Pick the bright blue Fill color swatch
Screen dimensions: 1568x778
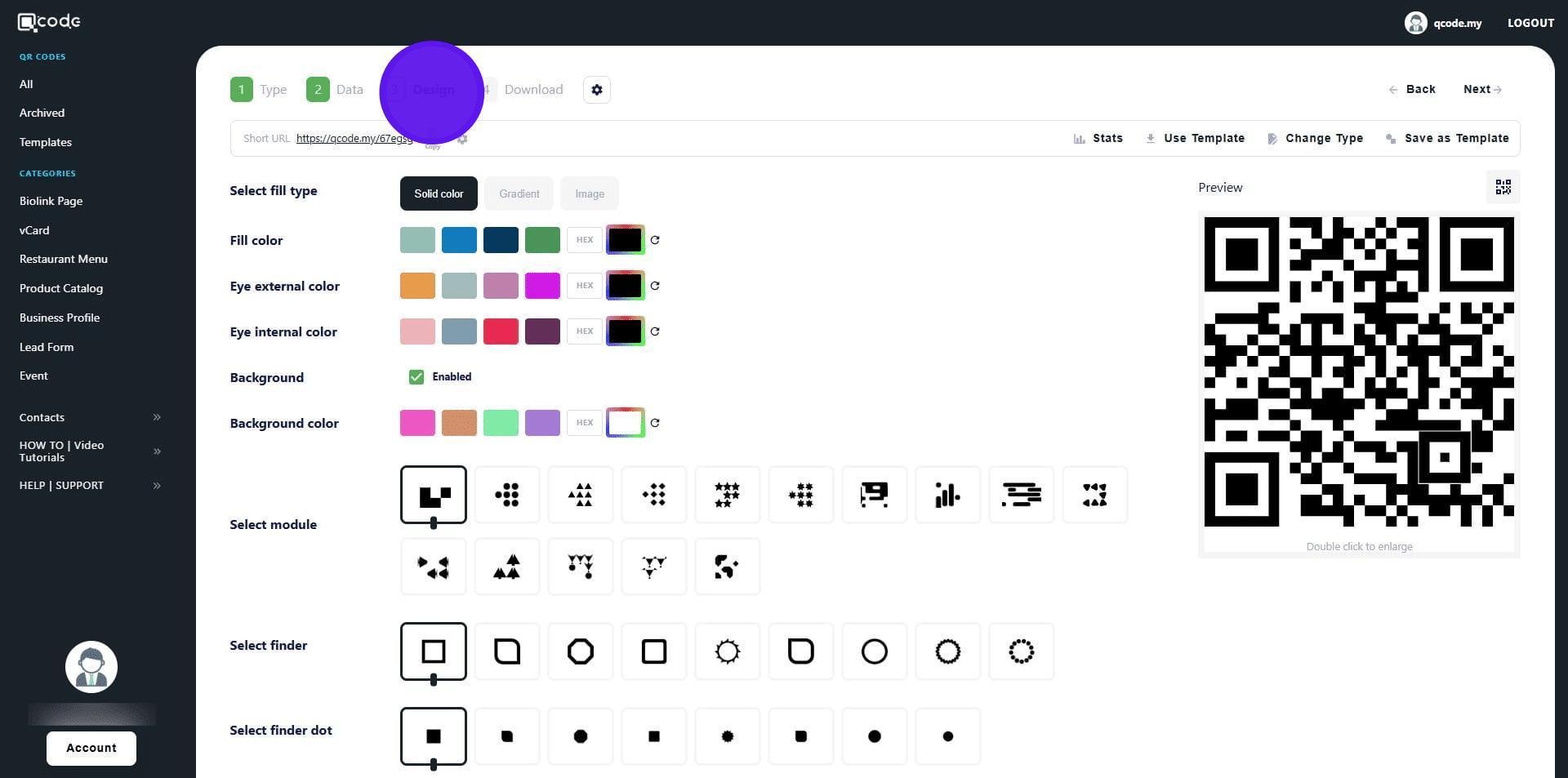(x=459, y=240)
